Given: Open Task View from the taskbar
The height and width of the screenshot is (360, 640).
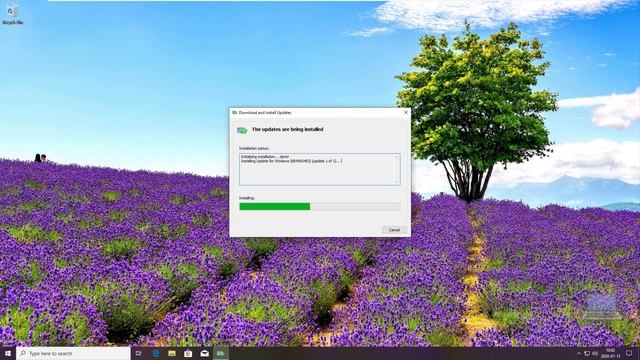Looking at the screenshot, I should point(139,353).
